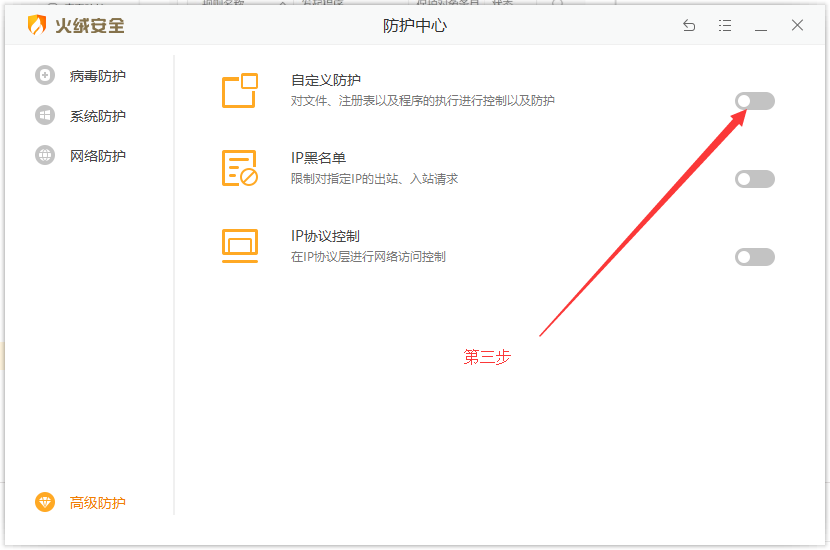Click the virus protection sidebar icon
This screenshot has width=830, height=550.
click(45, 76)
